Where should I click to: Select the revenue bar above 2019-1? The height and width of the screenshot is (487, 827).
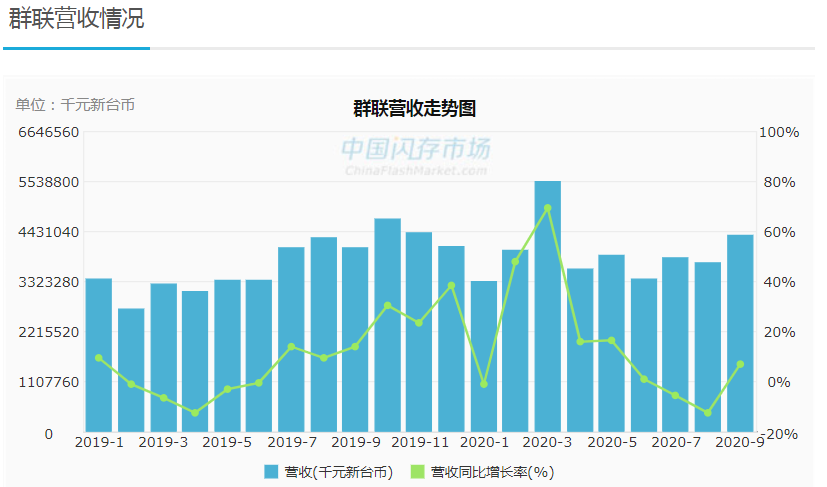click(x=99, y=355)
